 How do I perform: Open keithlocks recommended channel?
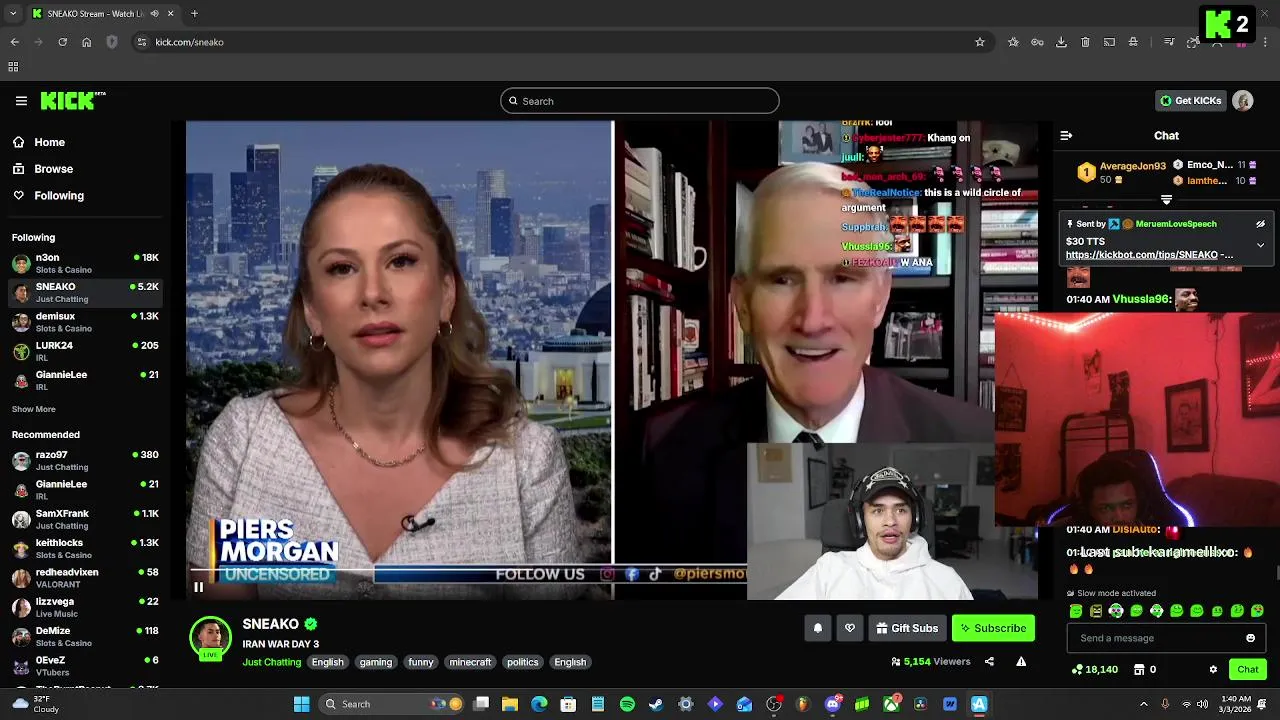[85, 548]
